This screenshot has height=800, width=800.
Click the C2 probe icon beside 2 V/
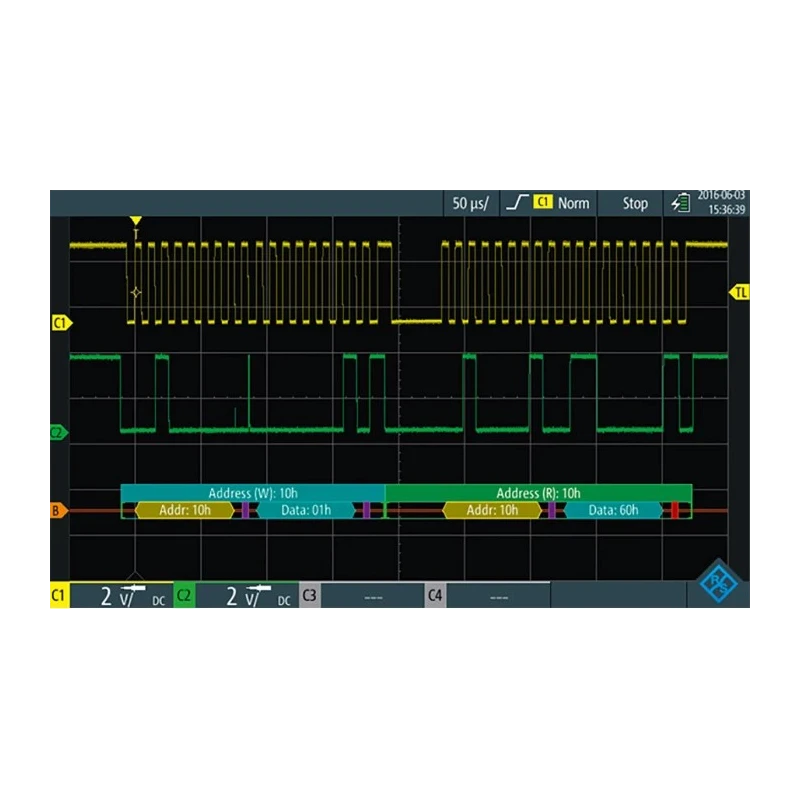[x=260, y=588]
